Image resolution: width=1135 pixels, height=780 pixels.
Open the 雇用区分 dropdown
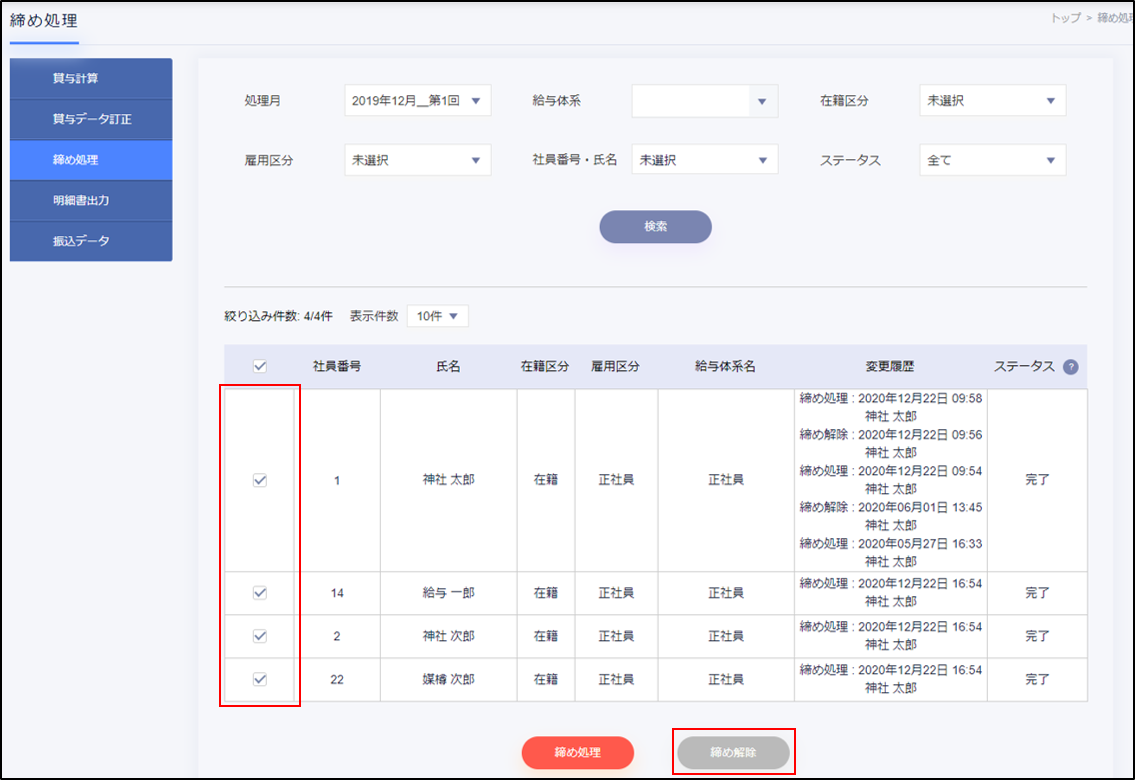point(417,160)
